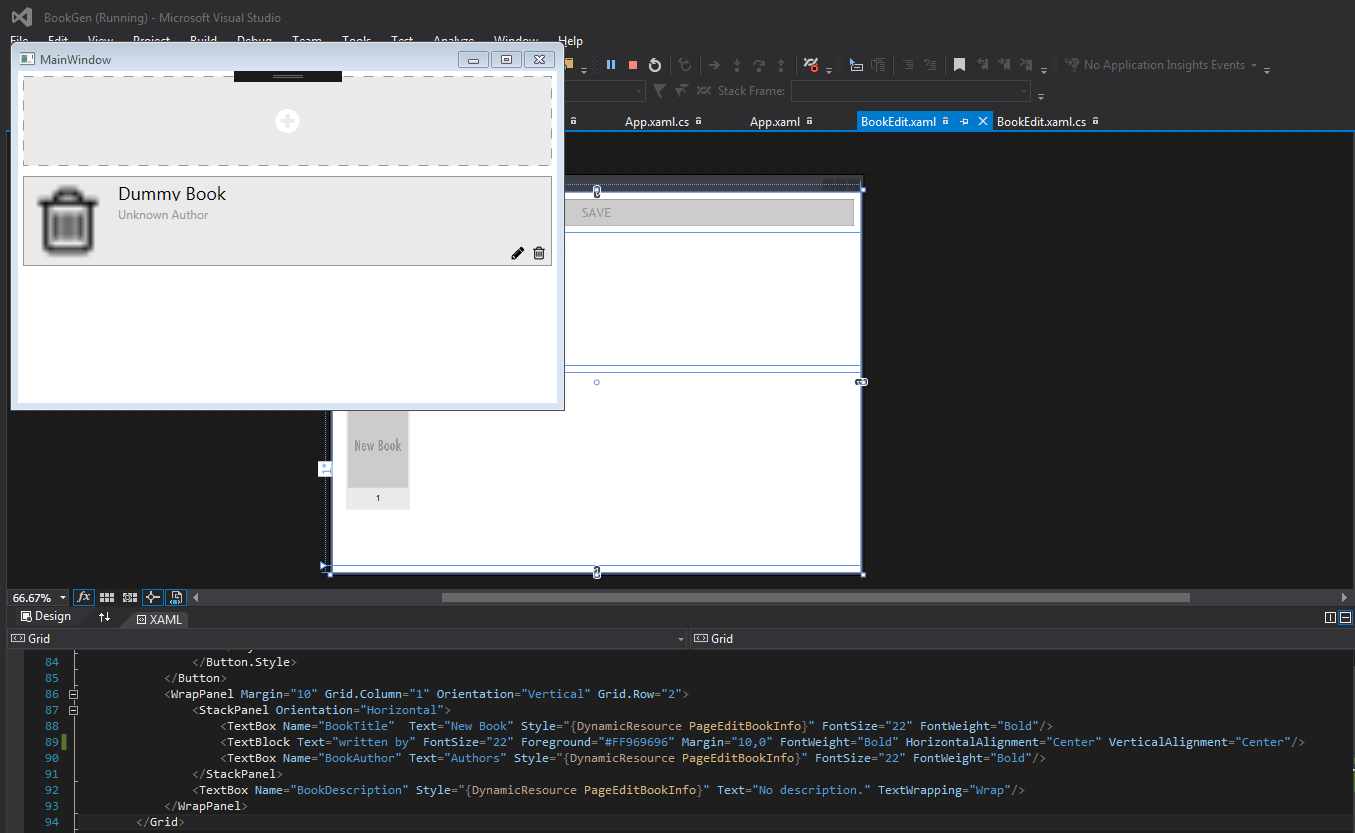Image resolution: width=1355 pixels, height=833 pixels.
Task: Click the New Book thumbnail in the designer
Action: point(377,450)
